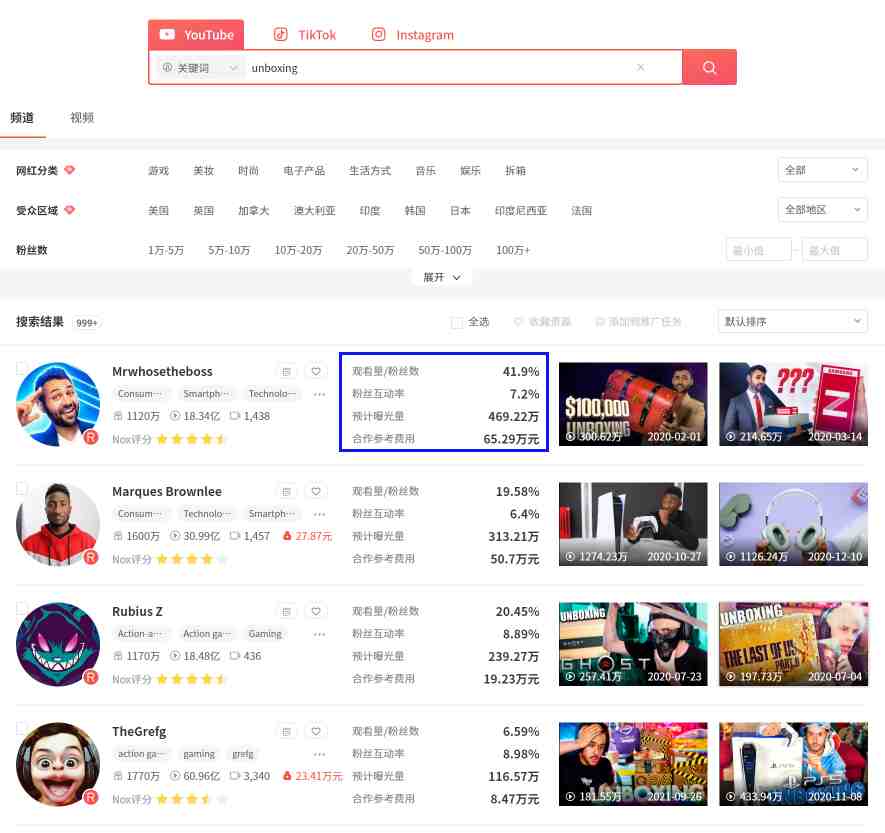Click the red search magnifier button

(709, 68)
